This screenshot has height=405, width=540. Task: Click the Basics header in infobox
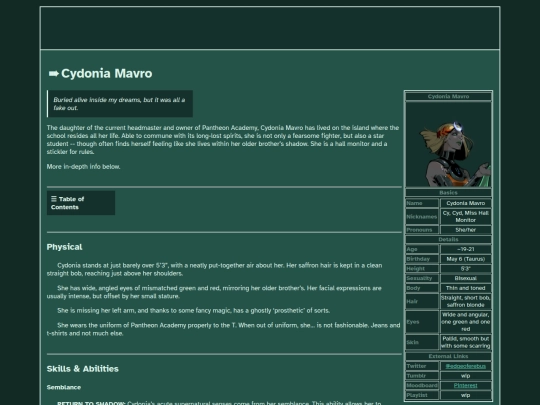(448, 193)
